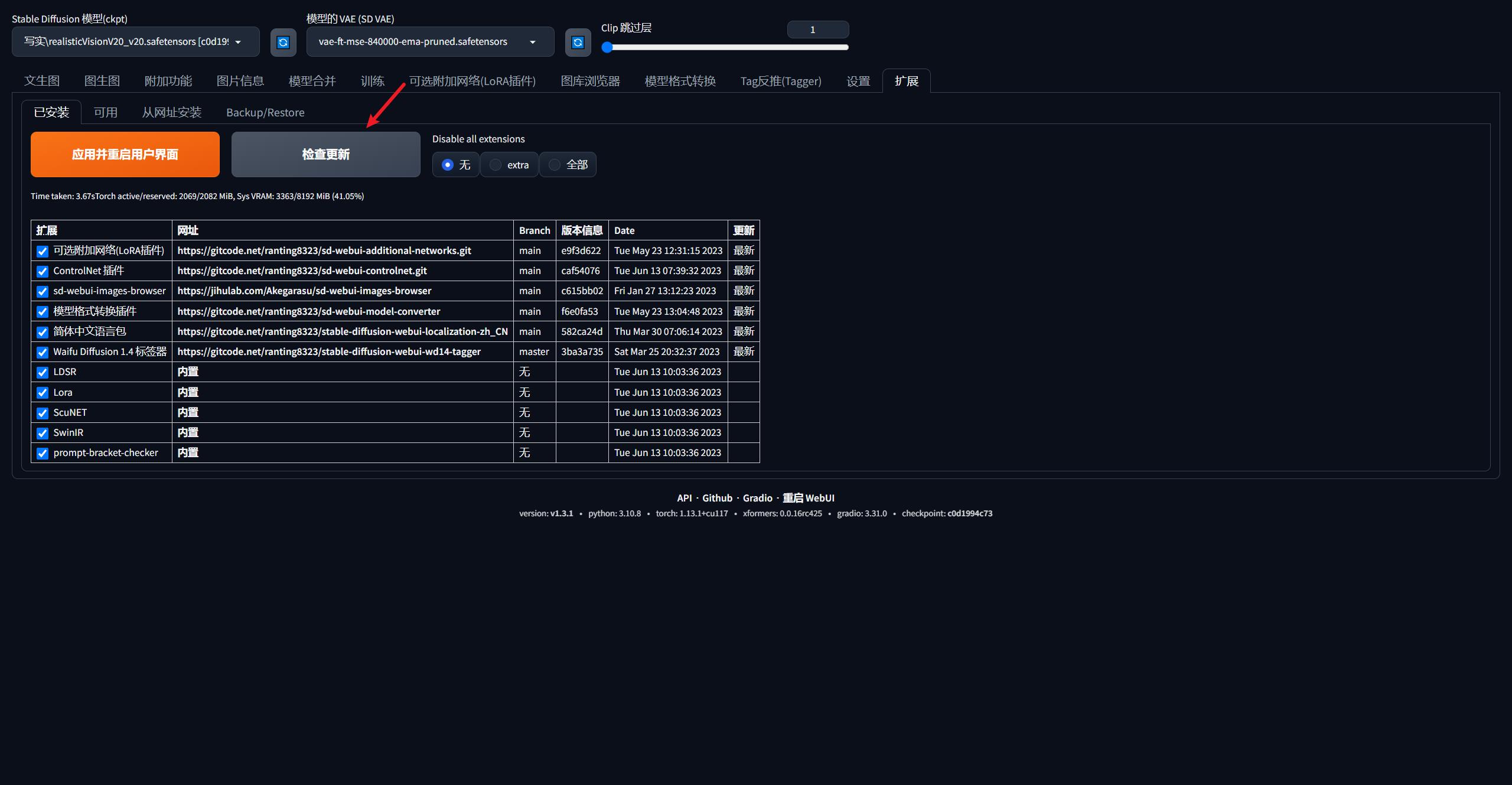Open the 从网址安装 sub-tab

(171, 112)
